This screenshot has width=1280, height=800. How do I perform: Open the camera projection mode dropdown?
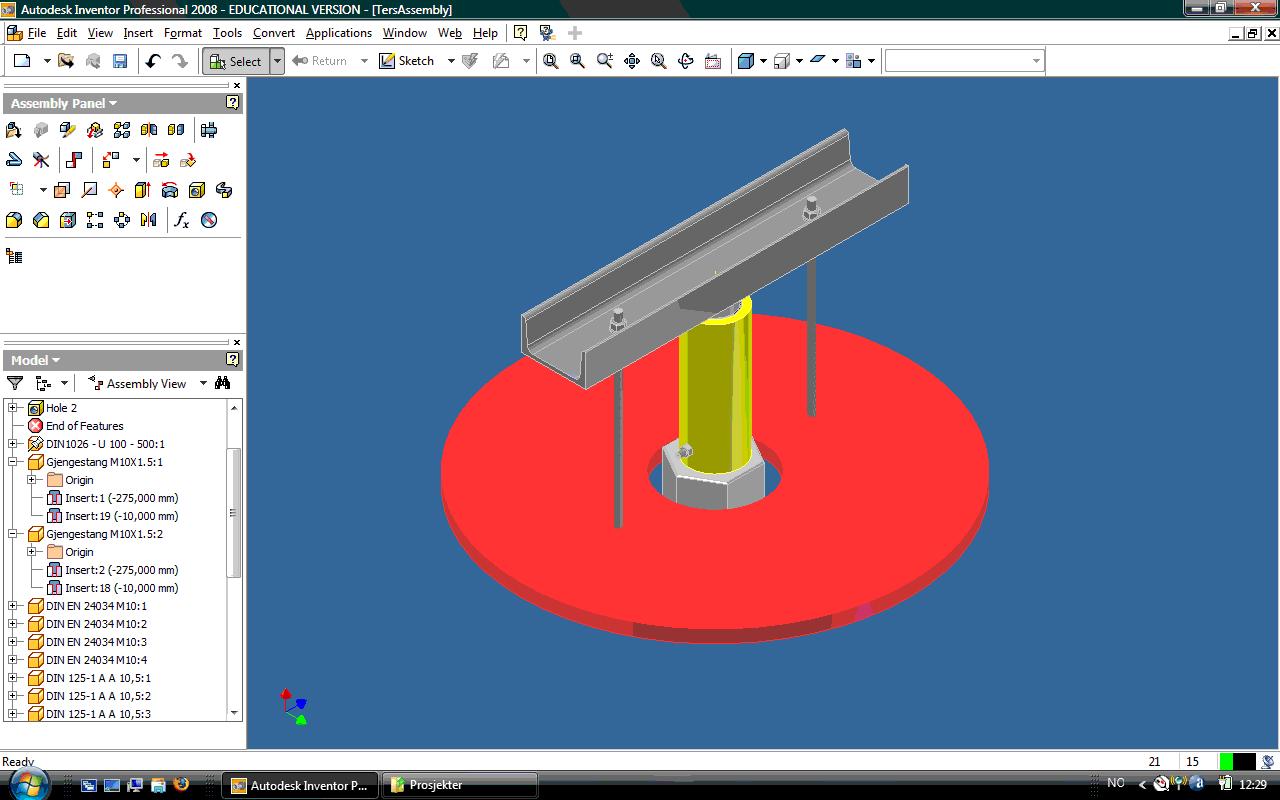(799, 61)
